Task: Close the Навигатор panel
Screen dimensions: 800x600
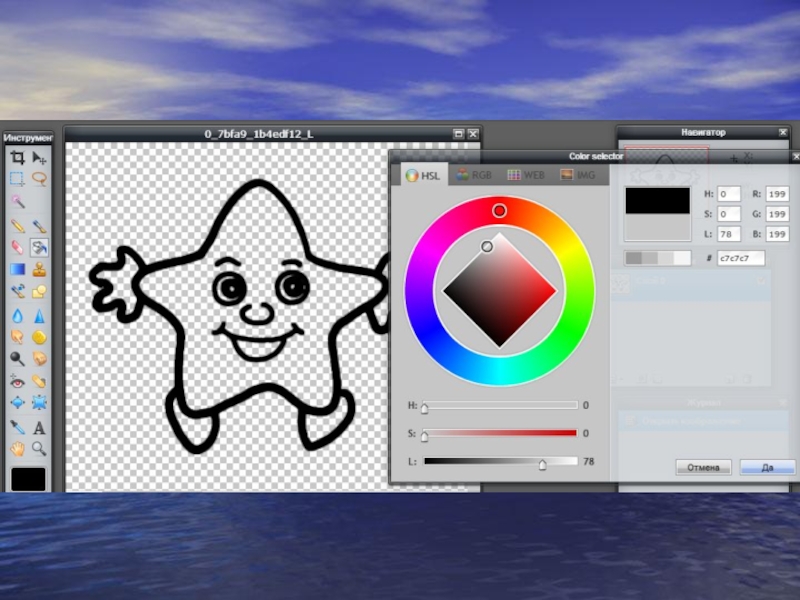Action: pos(783,132)
